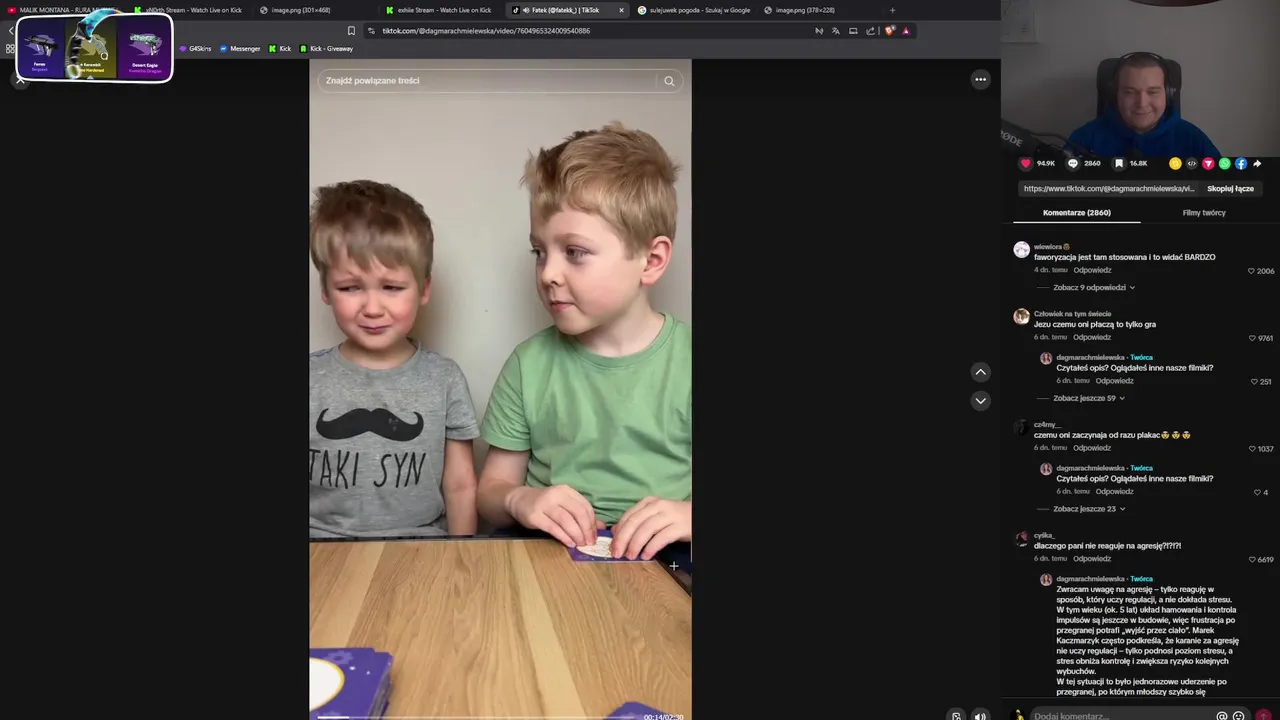Click the yellow repost icon
Image resolution: width=1280 pixels, height=720 pixels.
click(x=1175, y=163)
